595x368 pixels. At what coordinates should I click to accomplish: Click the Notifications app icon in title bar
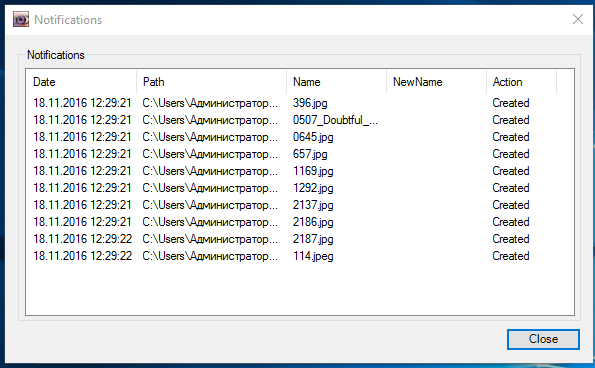20,19
